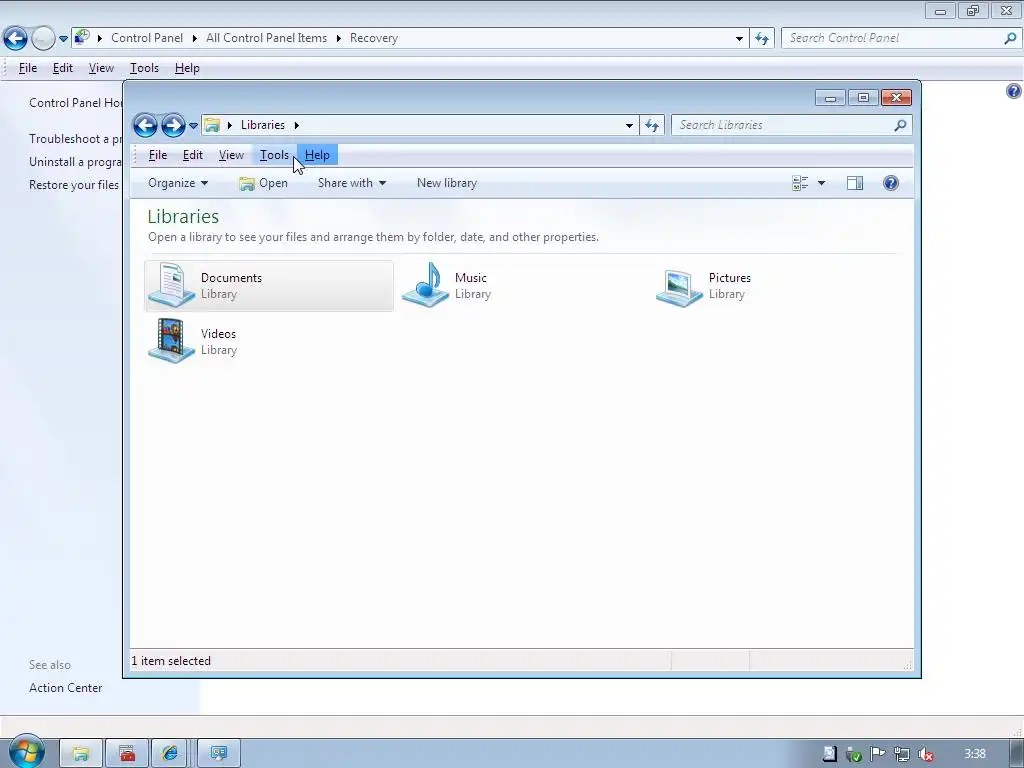Open red toolbox app on taskbar
Screen dimensions: 1024x768
(127, 754)
